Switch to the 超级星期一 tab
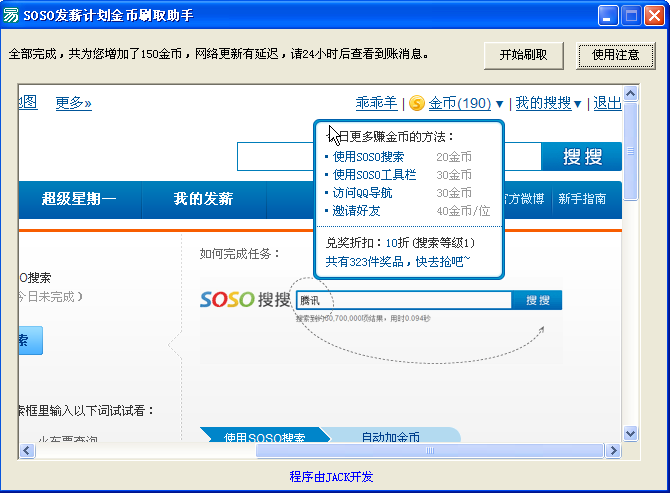 pos(79,199)
